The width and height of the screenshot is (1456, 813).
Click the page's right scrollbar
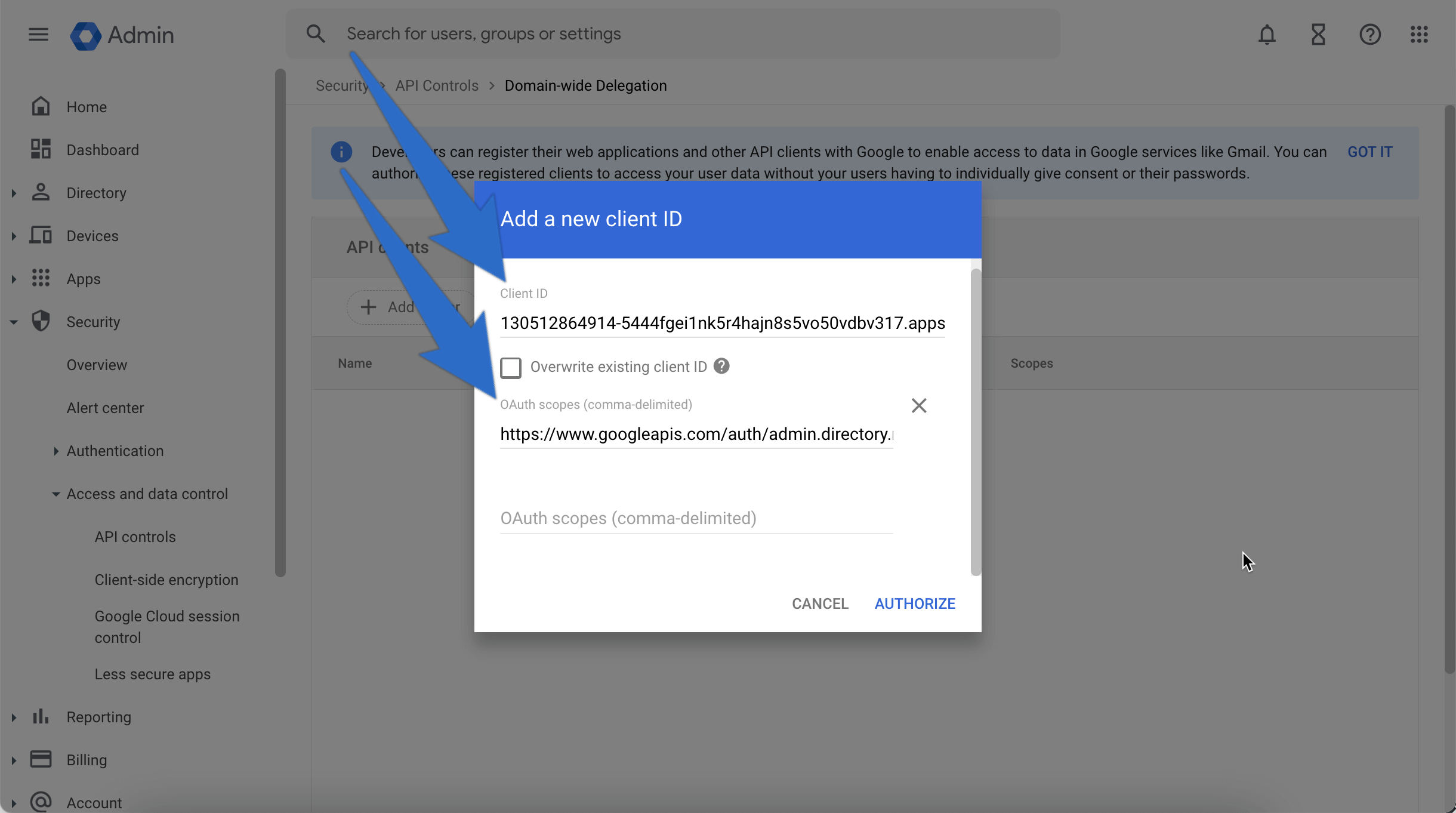pyautogui.click(x=1449, y=389)
